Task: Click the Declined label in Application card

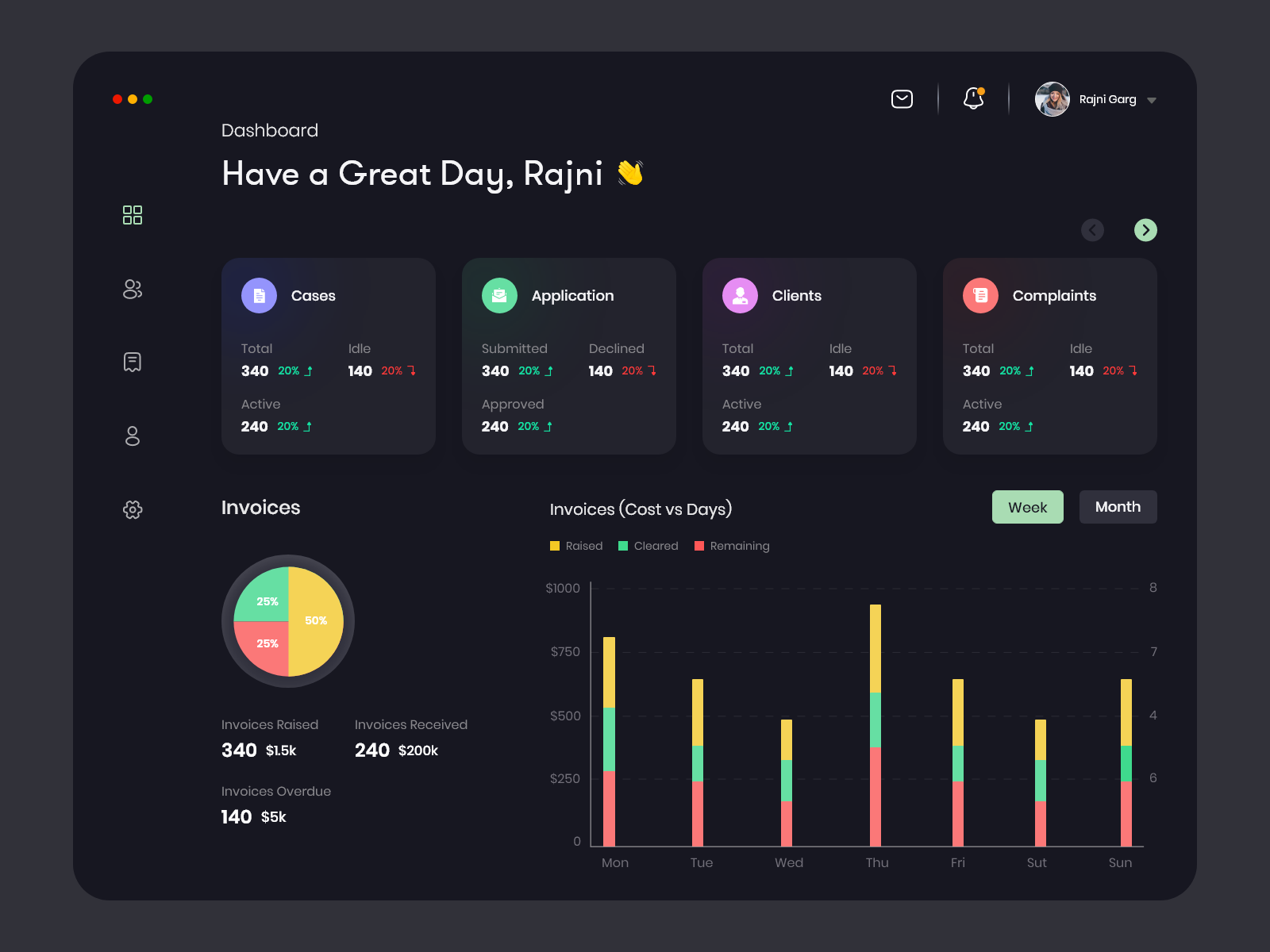Action: pos(617,348)
